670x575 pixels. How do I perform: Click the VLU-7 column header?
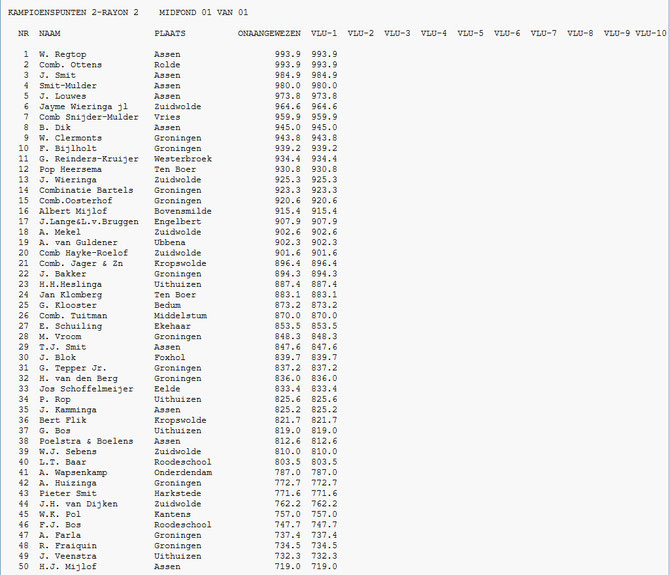pos(544,33)
